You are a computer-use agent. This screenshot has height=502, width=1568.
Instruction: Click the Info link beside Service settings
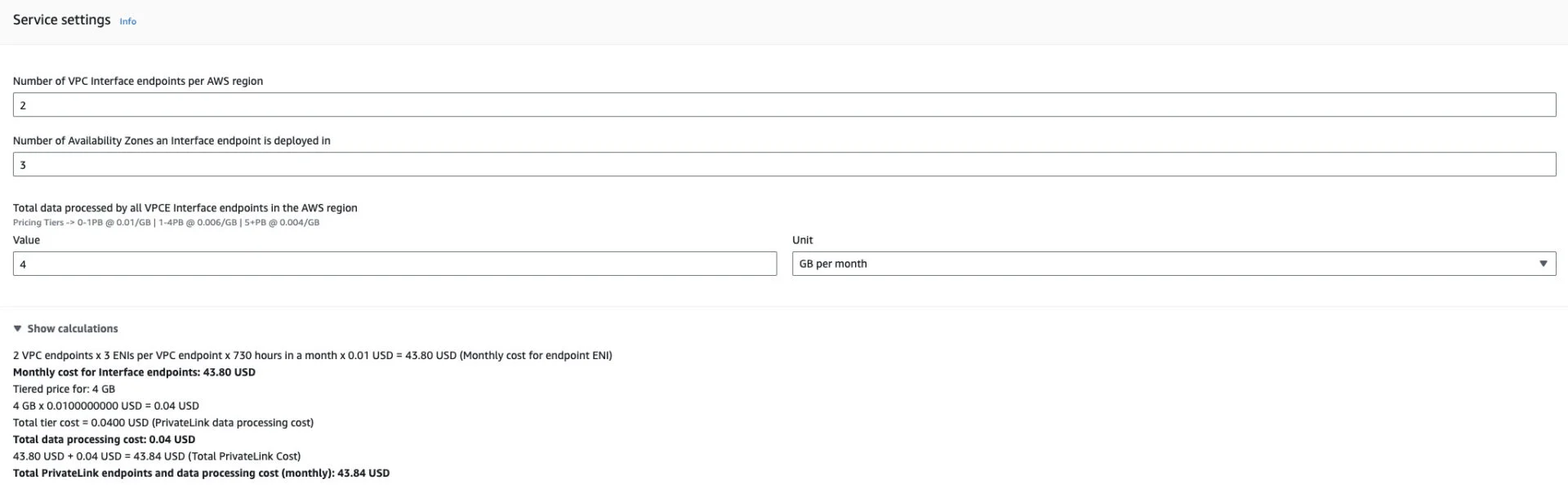point(127,21)
